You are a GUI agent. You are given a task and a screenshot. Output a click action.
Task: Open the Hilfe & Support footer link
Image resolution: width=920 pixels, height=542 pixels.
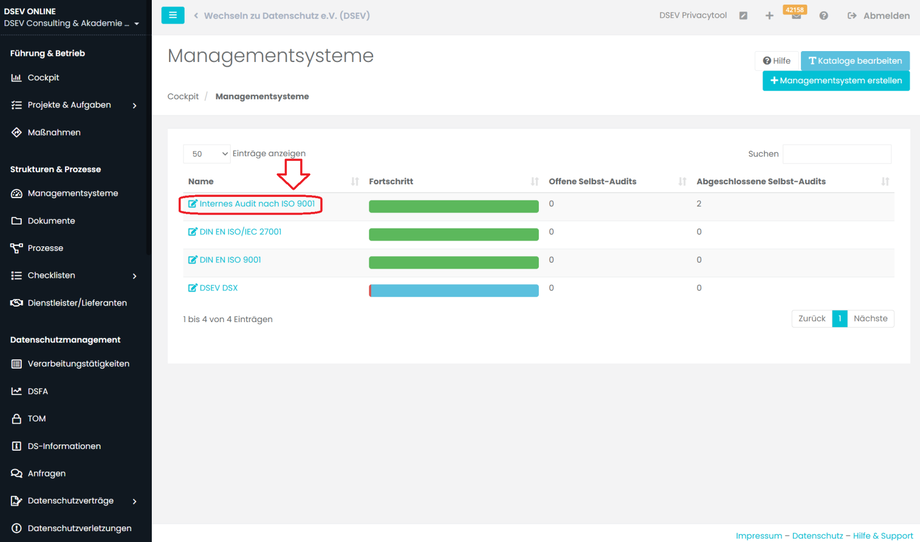(x=882, y=536)
